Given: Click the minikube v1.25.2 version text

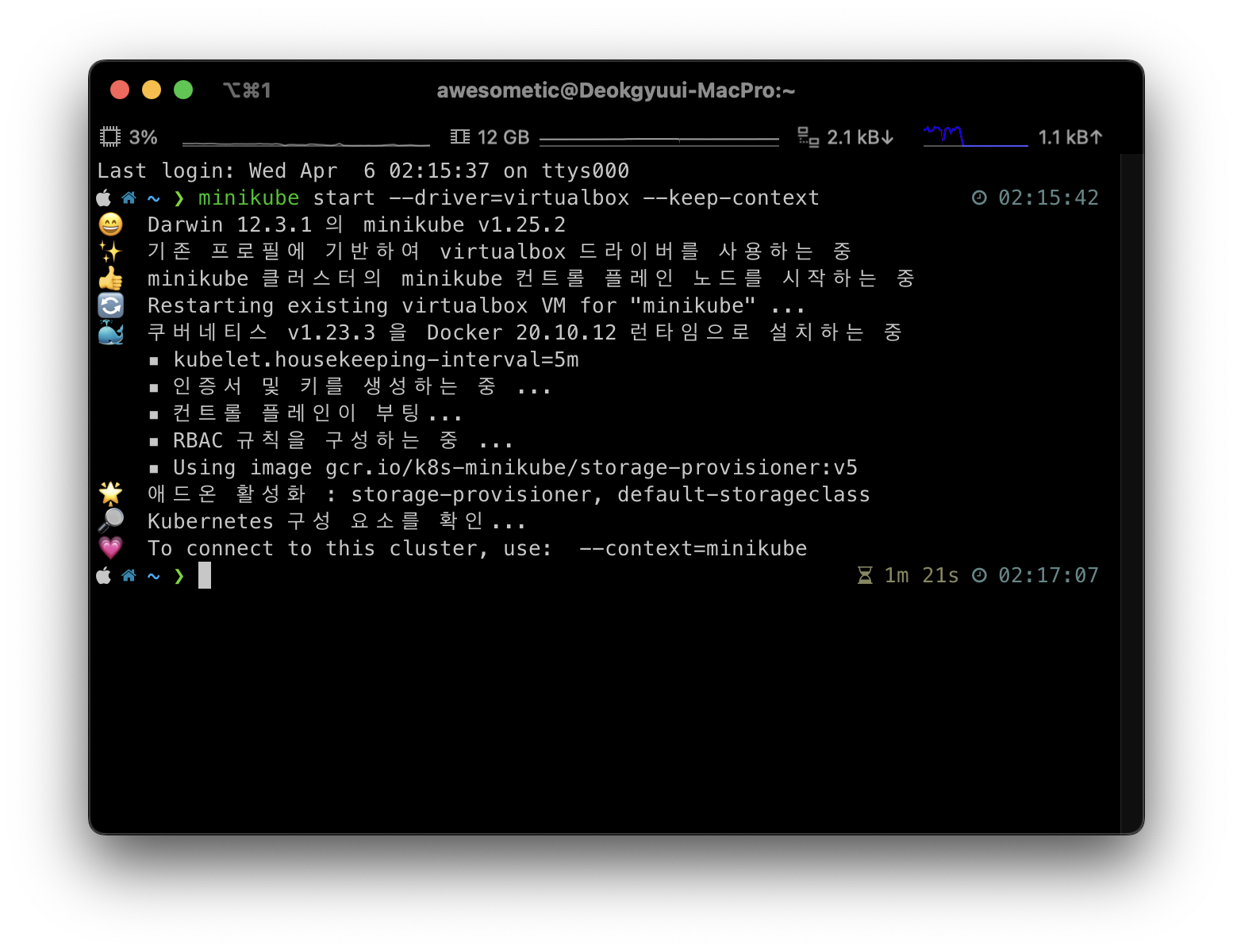Looking at the screenshot, I should click(465, 225).
